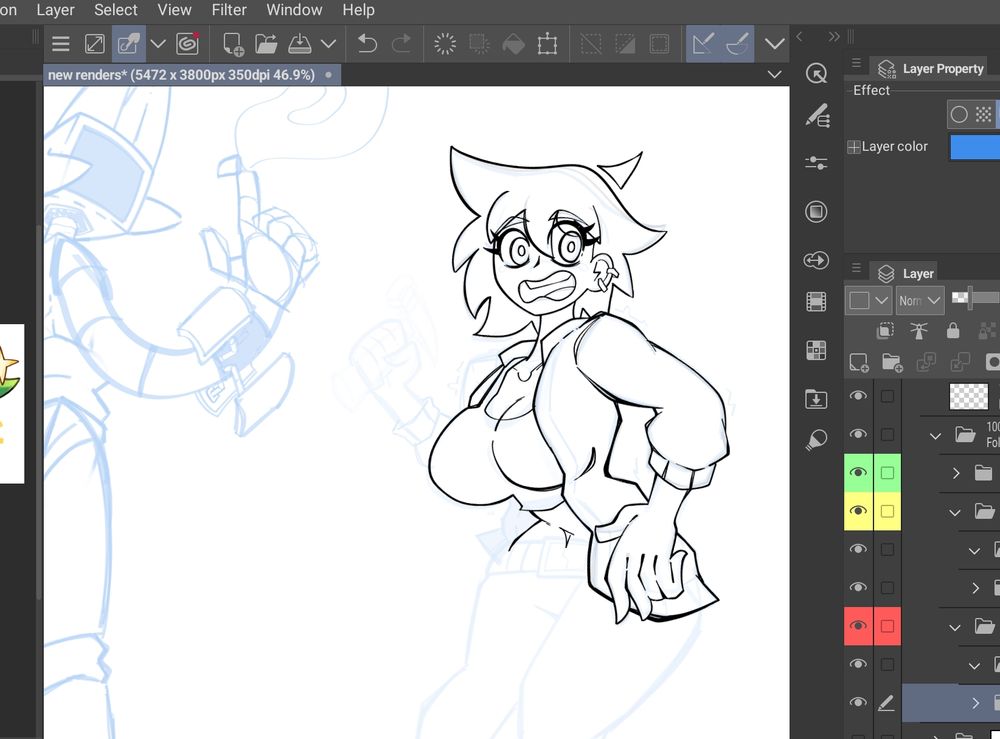Open the Layer menu
This screenshot has height=739, width=1000.
click(55, 10)
